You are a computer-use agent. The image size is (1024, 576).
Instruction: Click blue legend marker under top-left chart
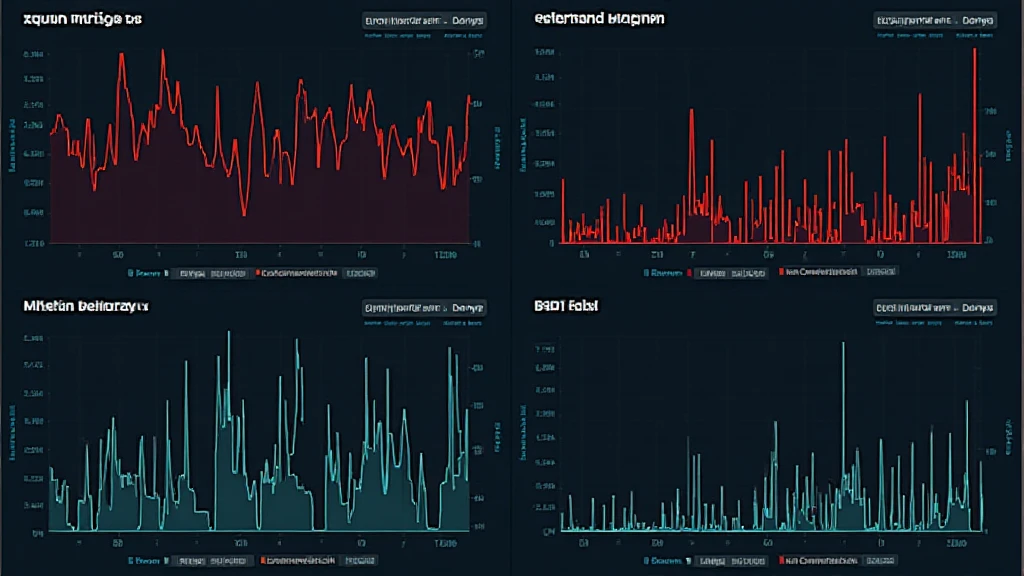[x=130, y=272]
